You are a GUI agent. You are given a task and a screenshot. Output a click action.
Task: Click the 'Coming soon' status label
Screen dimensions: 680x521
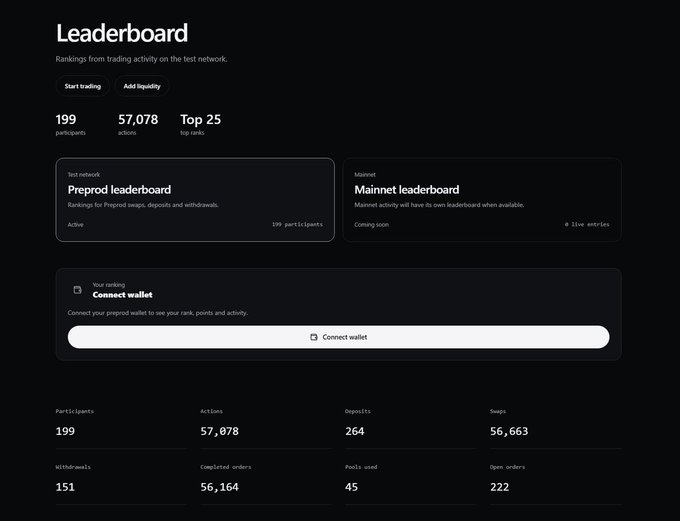click(371, 225)
